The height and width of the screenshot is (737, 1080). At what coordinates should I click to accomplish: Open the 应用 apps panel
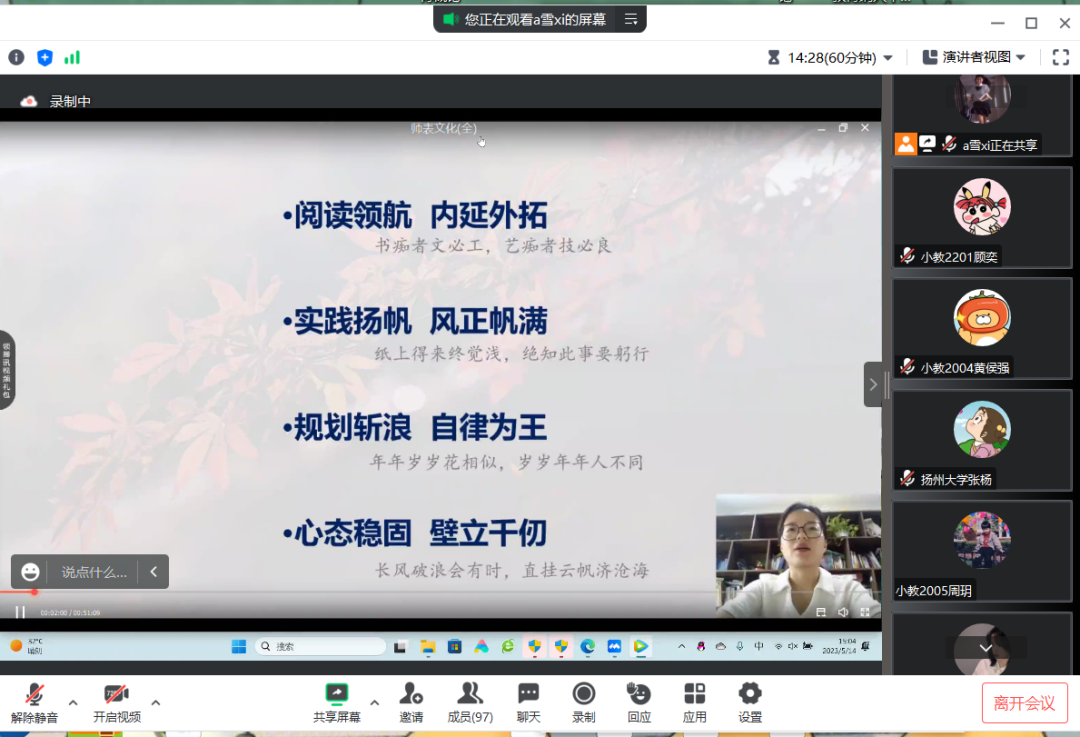694,702
